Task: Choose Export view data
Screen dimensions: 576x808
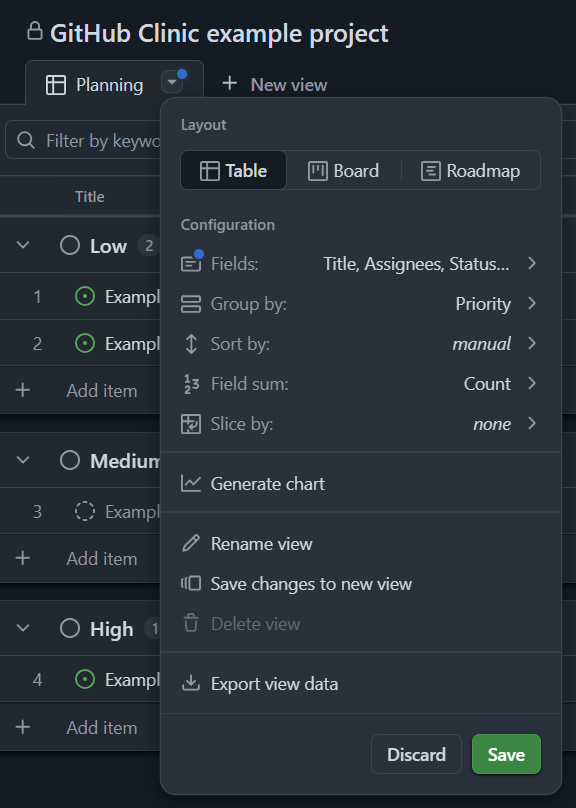Action: (x=360, y=684)
